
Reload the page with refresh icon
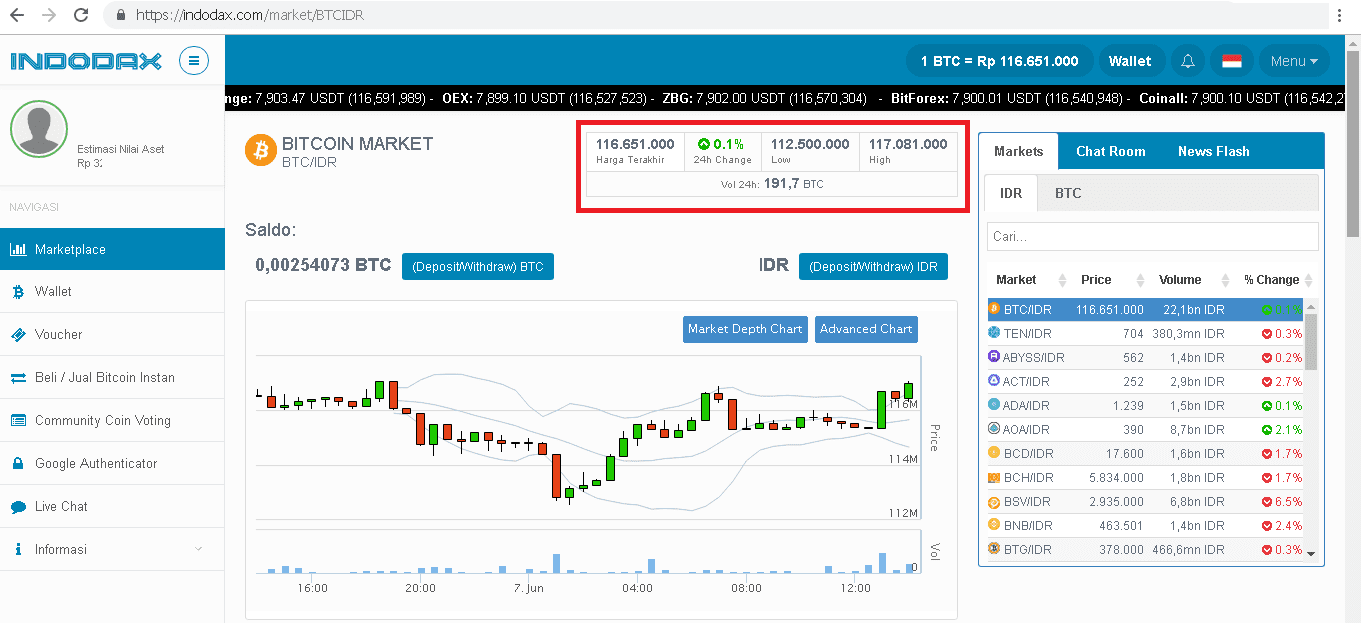point(83,15)
